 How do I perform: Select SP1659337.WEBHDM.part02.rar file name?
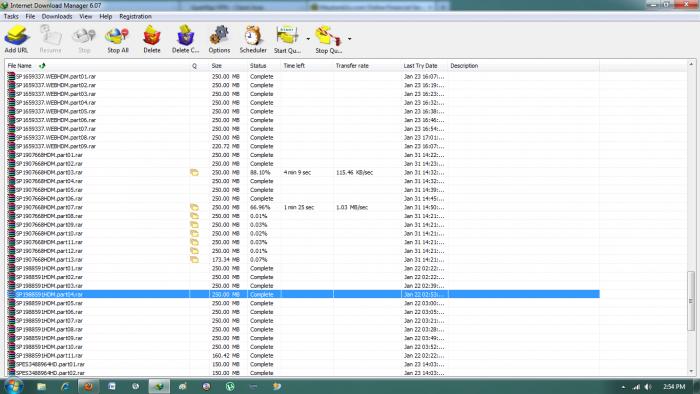[x=56, y=85]
